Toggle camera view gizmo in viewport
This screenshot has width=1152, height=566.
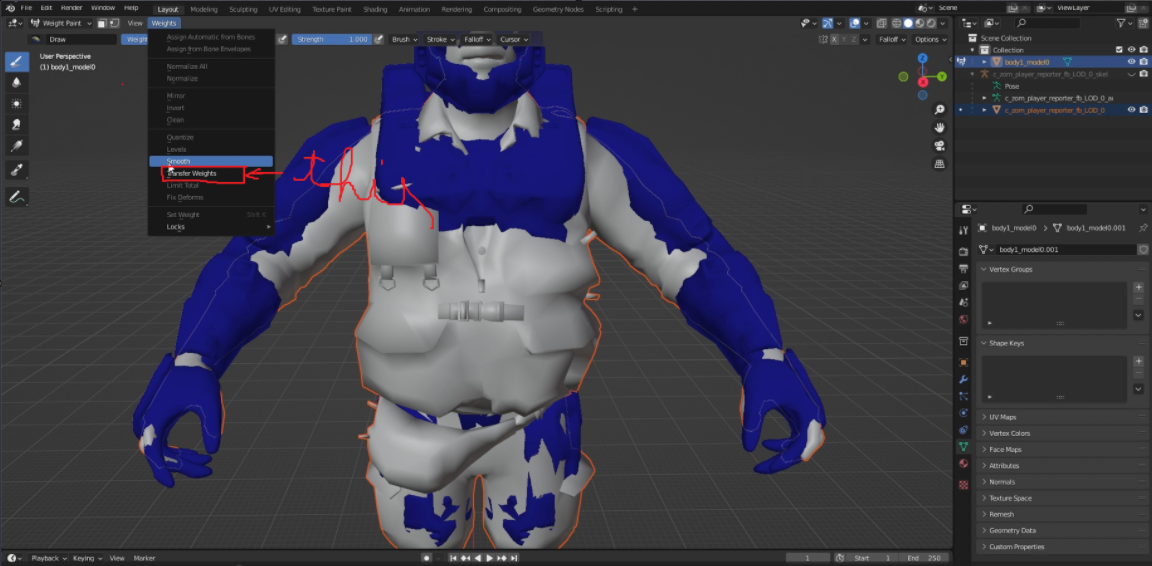(939, 146)
